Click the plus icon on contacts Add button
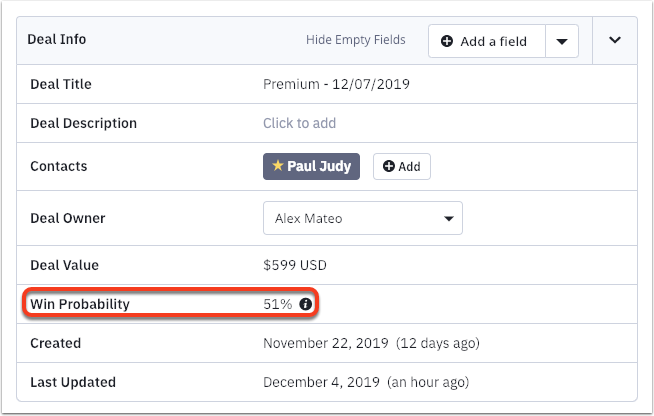Screen dimensions: 654x416 click(388, 167)
